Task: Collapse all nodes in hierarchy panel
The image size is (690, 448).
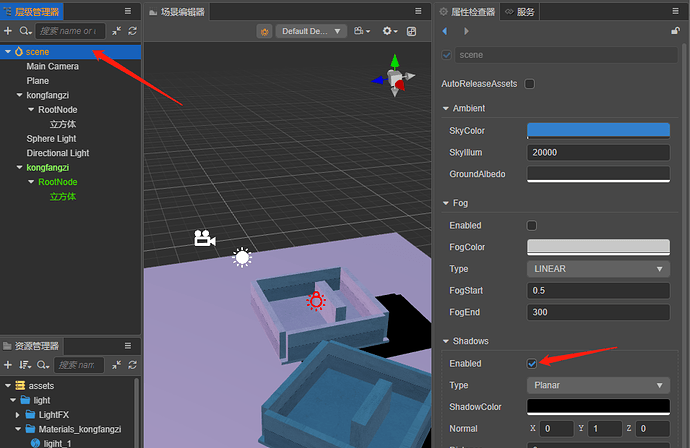Action: (x=116, y=31)
